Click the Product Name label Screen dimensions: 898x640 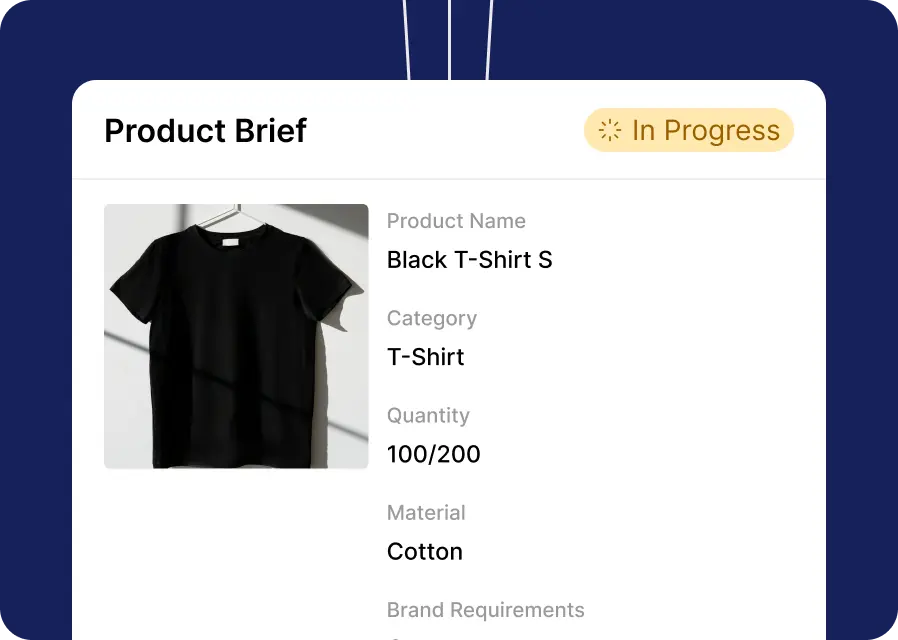click(456, 221)
